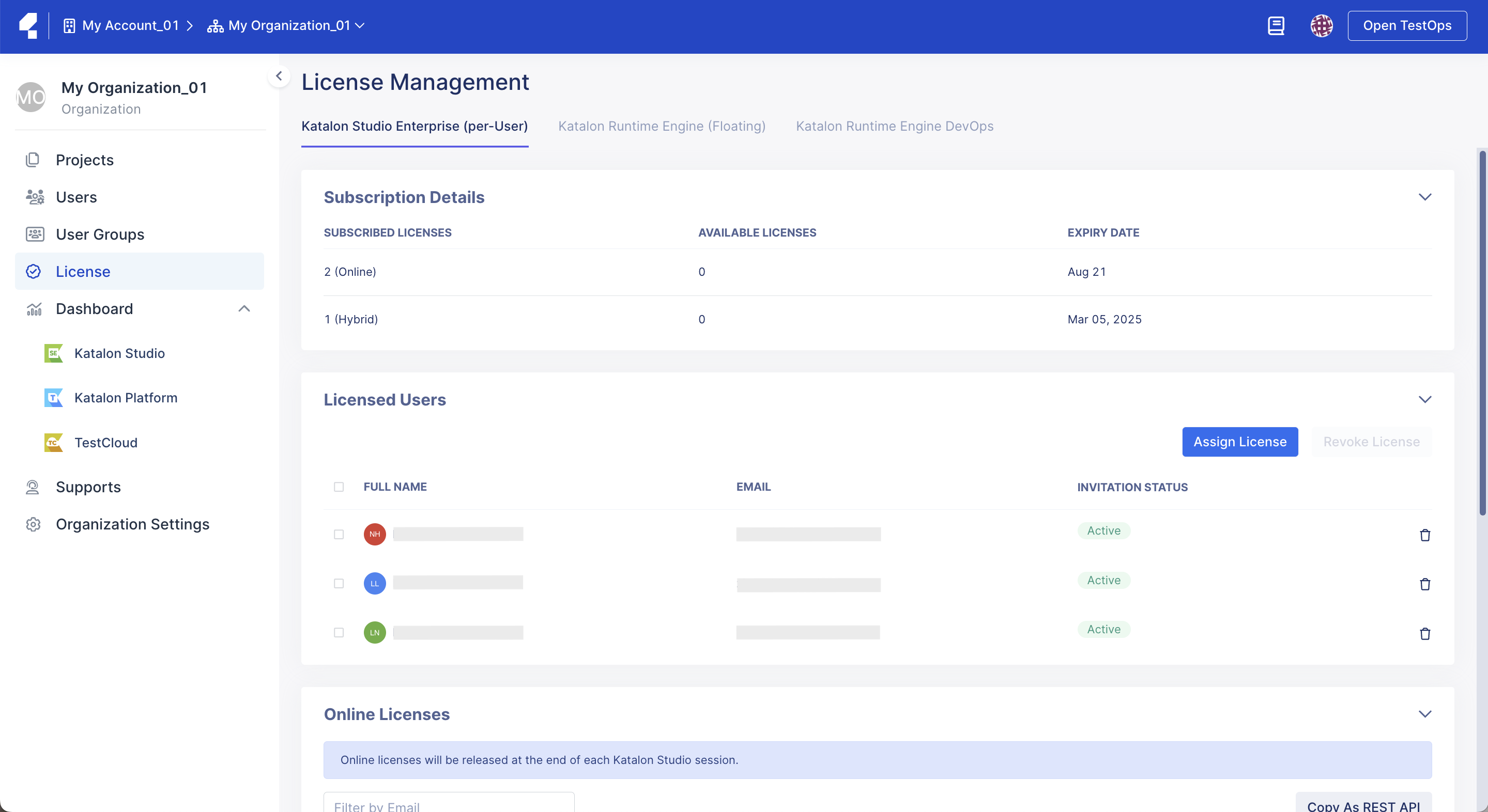Check the checkbox next to the LL user
The image size is (1488, 812).
tap(339, 583)
